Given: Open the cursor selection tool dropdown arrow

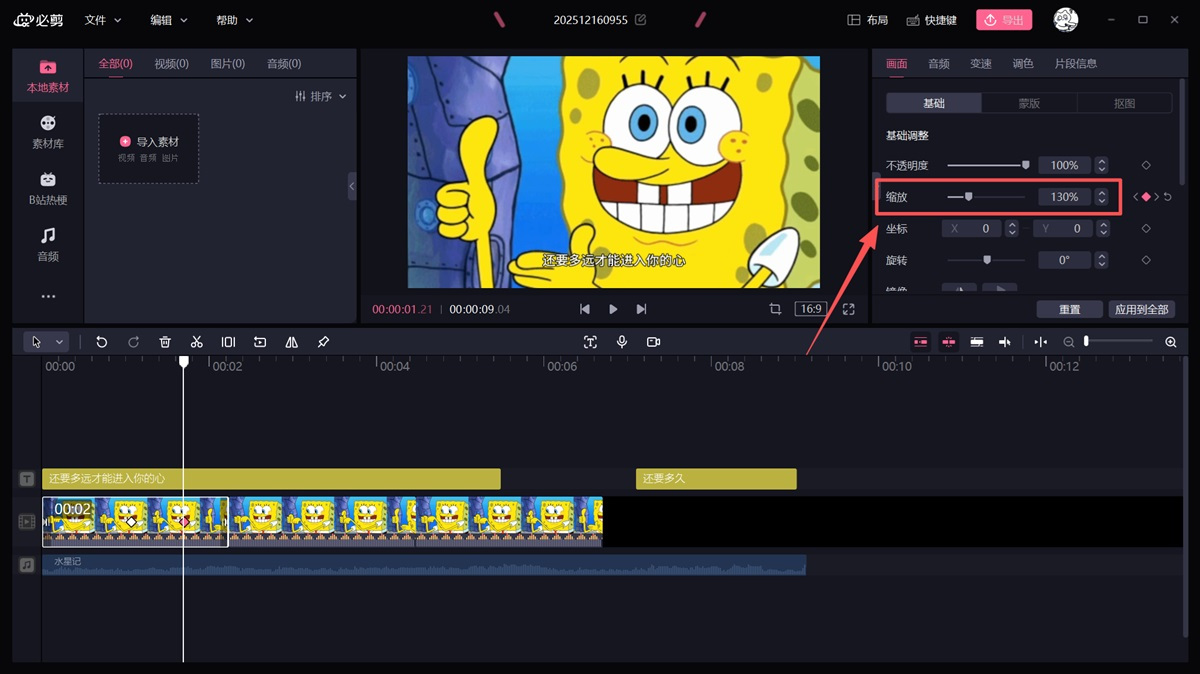Looking at the screenshot, I should point(59,342).
